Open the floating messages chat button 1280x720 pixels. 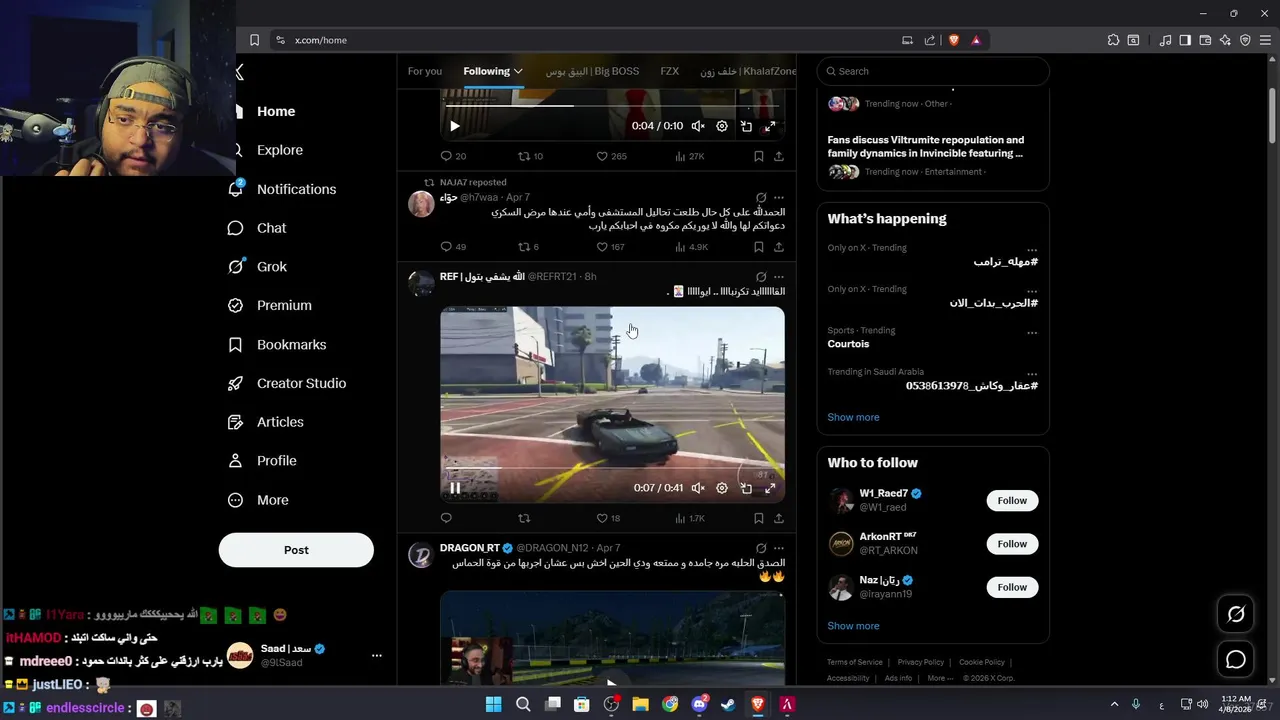click(1236, 660)
